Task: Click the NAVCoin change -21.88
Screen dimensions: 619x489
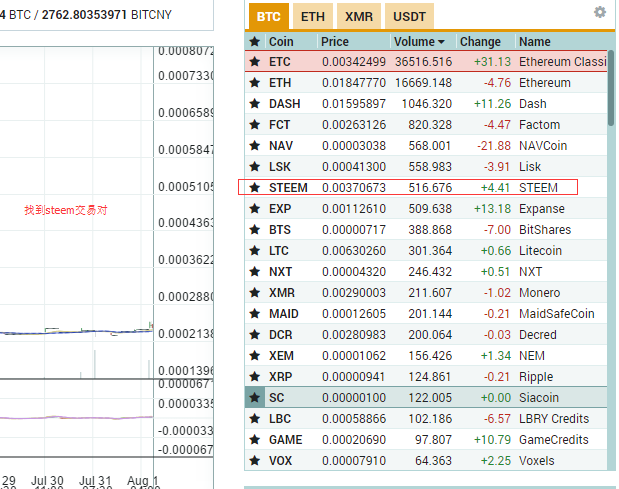Action: click(x=494, y=146)
